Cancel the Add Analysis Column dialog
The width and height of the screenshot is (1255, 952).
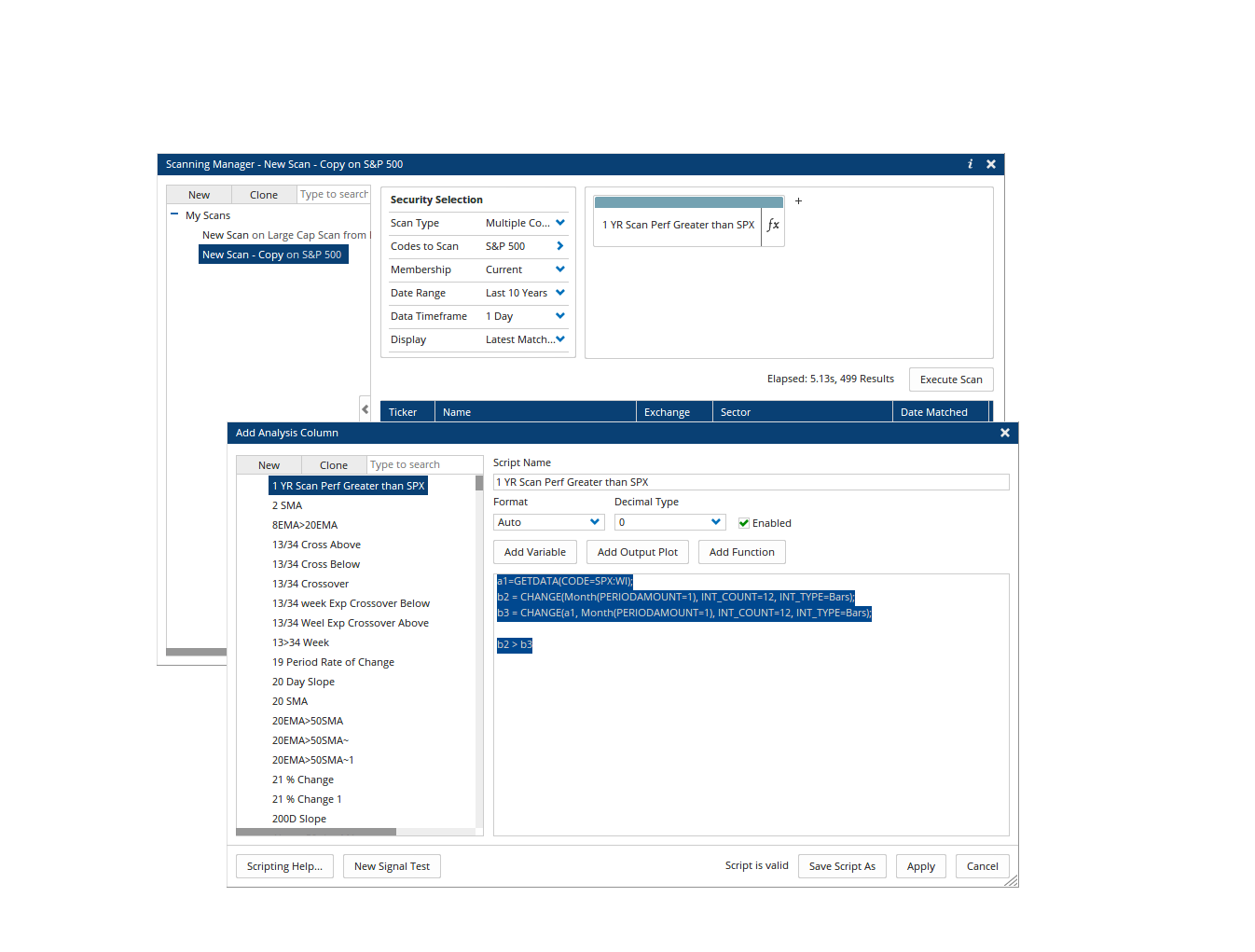click(x=983, y=866)
